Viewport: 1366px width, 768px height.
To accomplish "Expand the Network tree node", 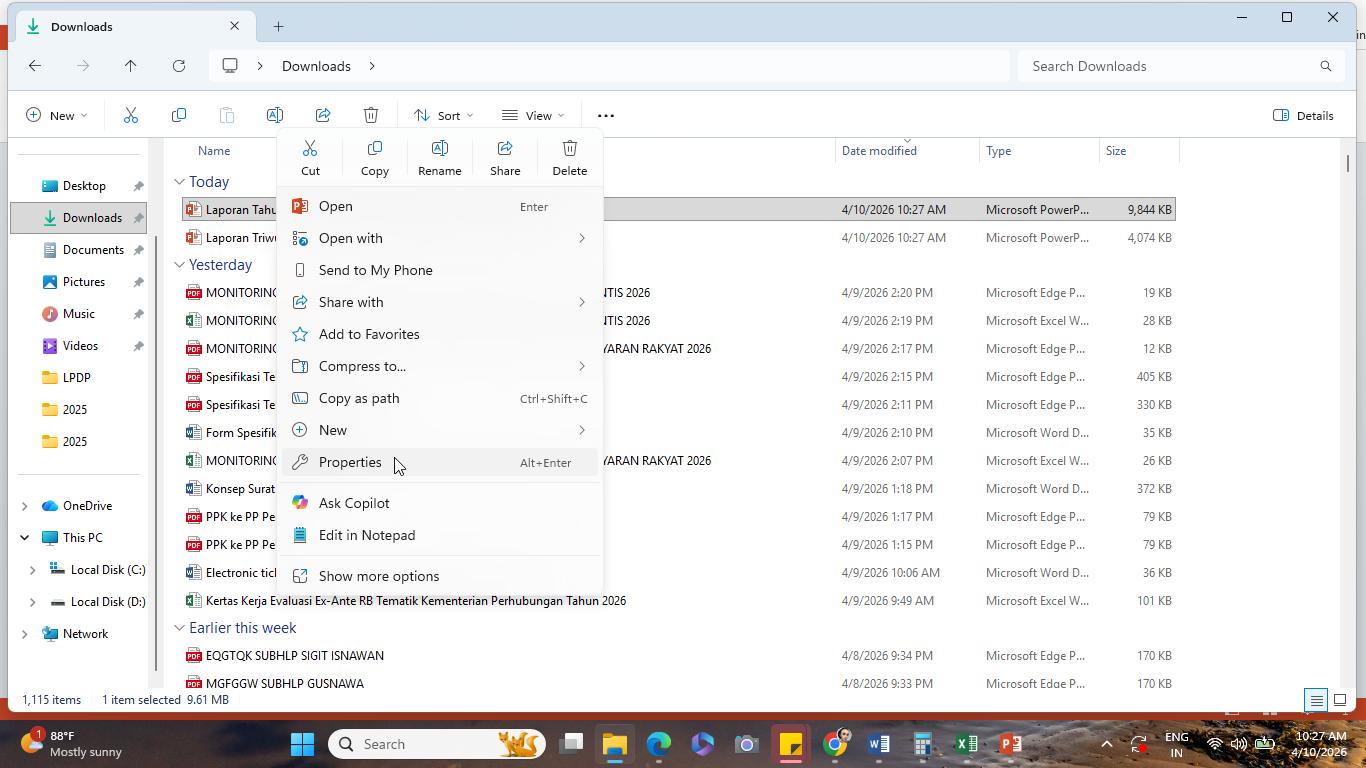I will coord(25,634).
